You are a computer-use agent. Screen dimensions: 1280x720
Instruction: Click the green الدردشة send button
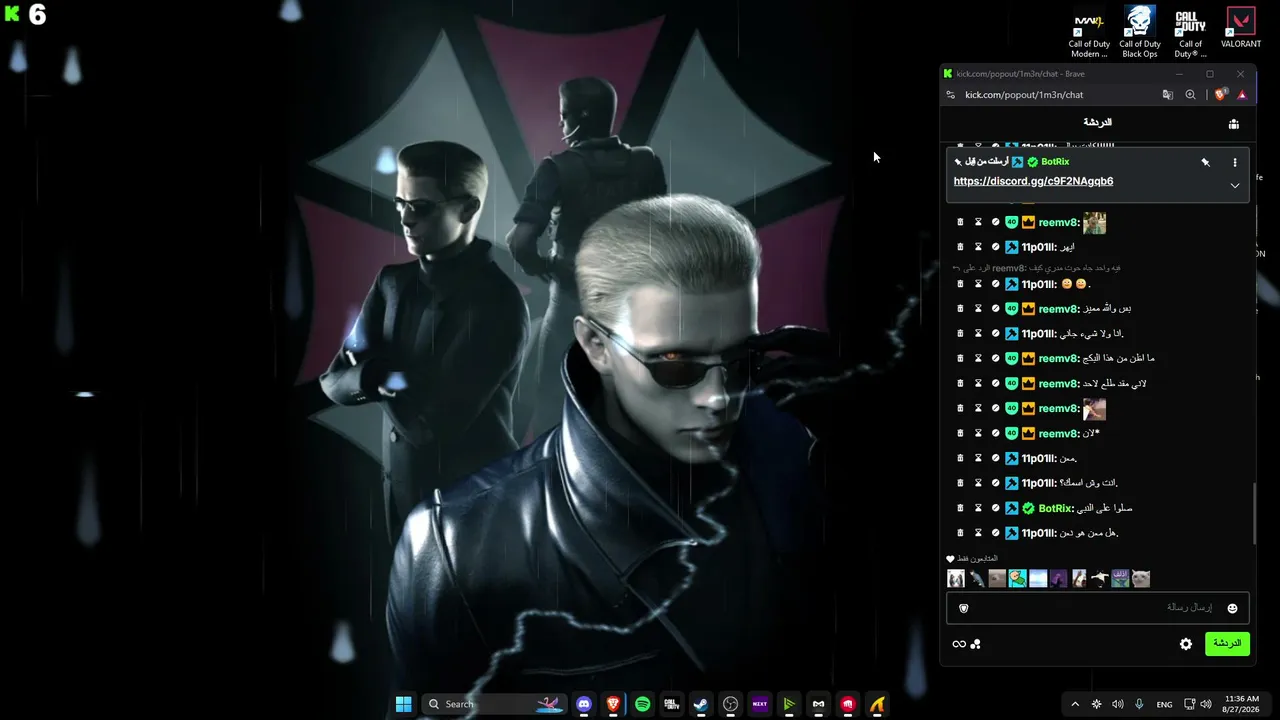pos(1227,643)
